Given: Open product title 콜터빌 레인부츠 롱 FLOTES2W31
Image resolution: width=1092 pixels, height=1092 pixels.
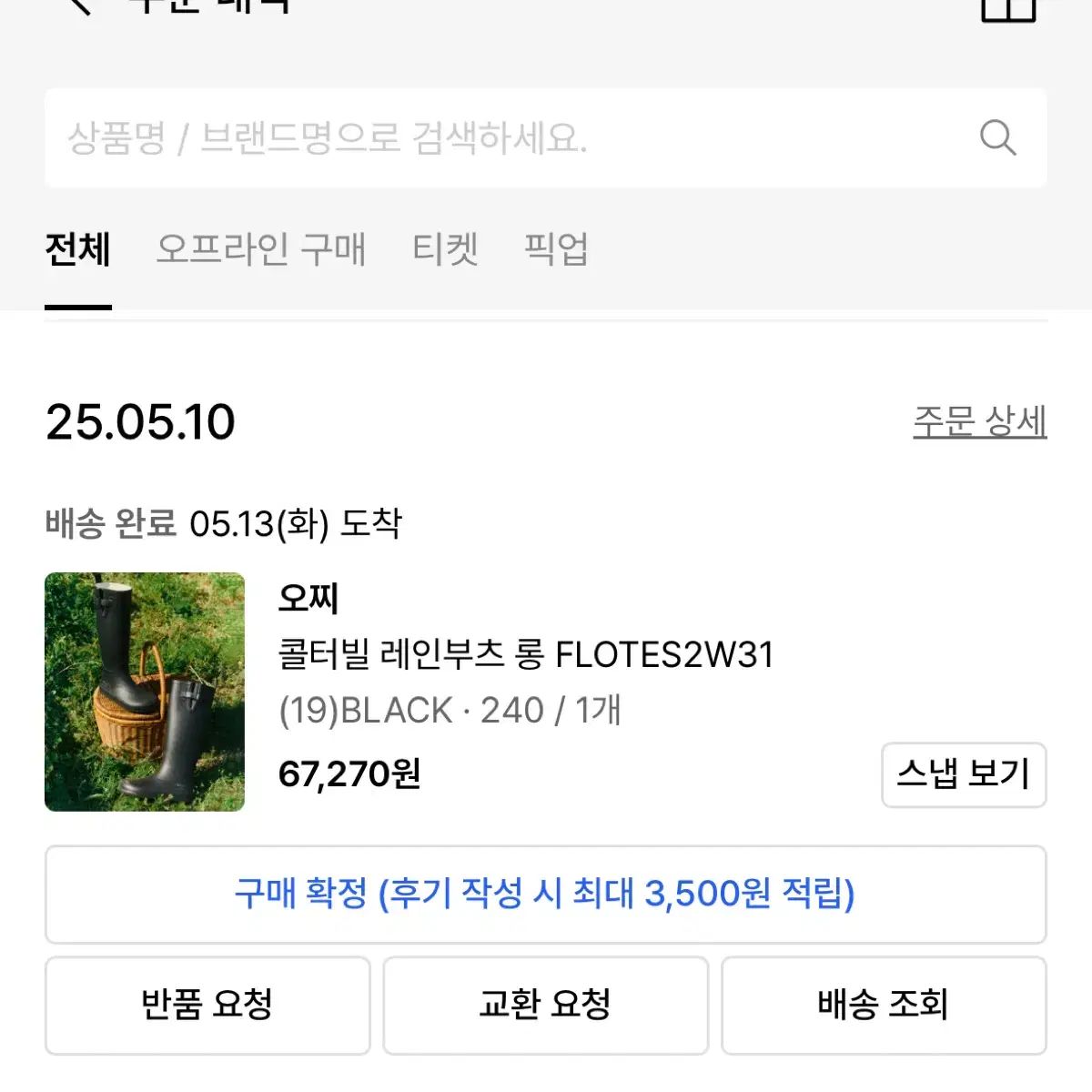Looking at the screenshot, I should (526, 654).
